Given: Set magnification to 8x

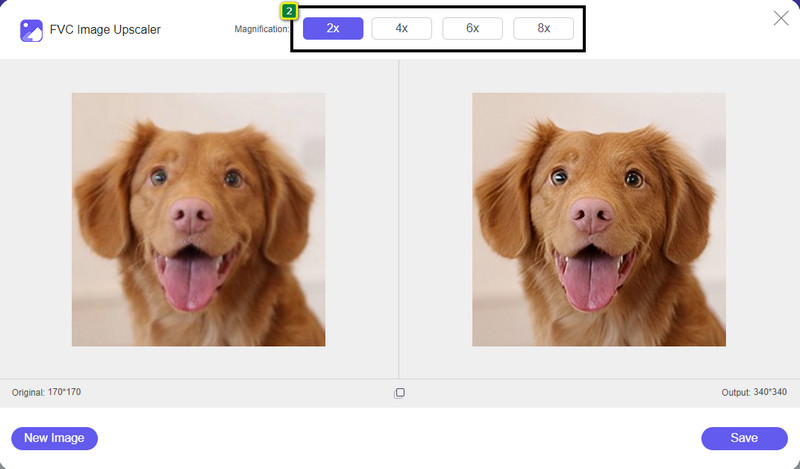Looking at the screenshot, I should point(543,29).
